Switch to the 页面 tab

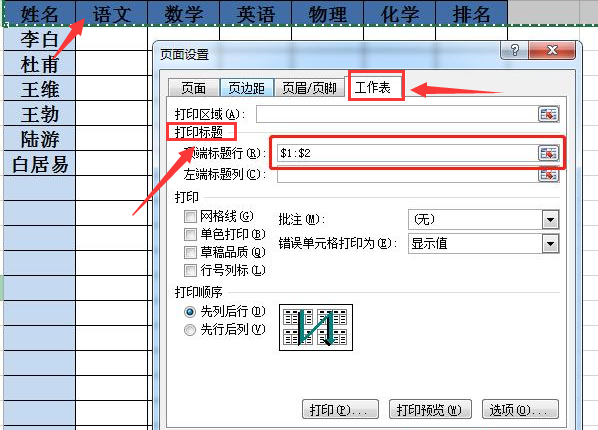194,88
